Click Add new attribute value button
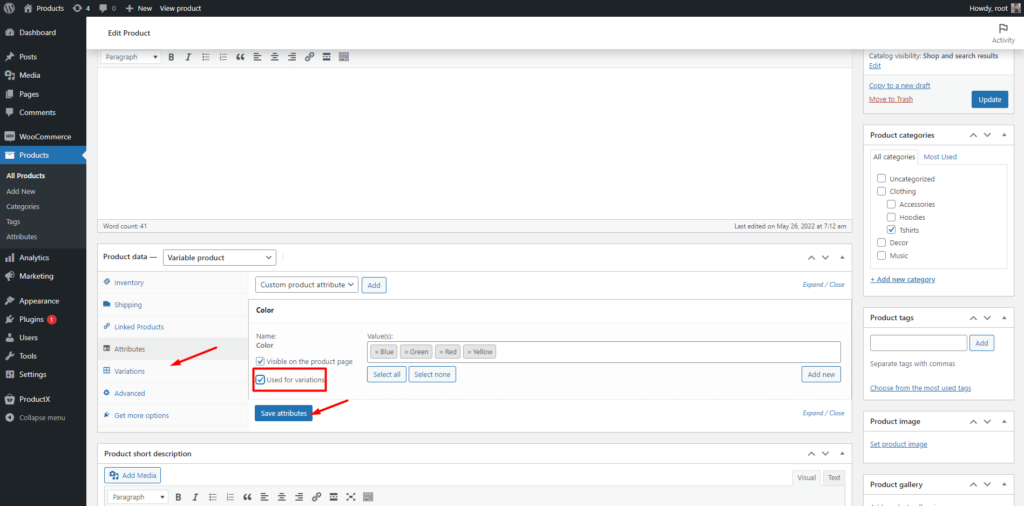Screen dimensions: 1024x506 [821, 375]
